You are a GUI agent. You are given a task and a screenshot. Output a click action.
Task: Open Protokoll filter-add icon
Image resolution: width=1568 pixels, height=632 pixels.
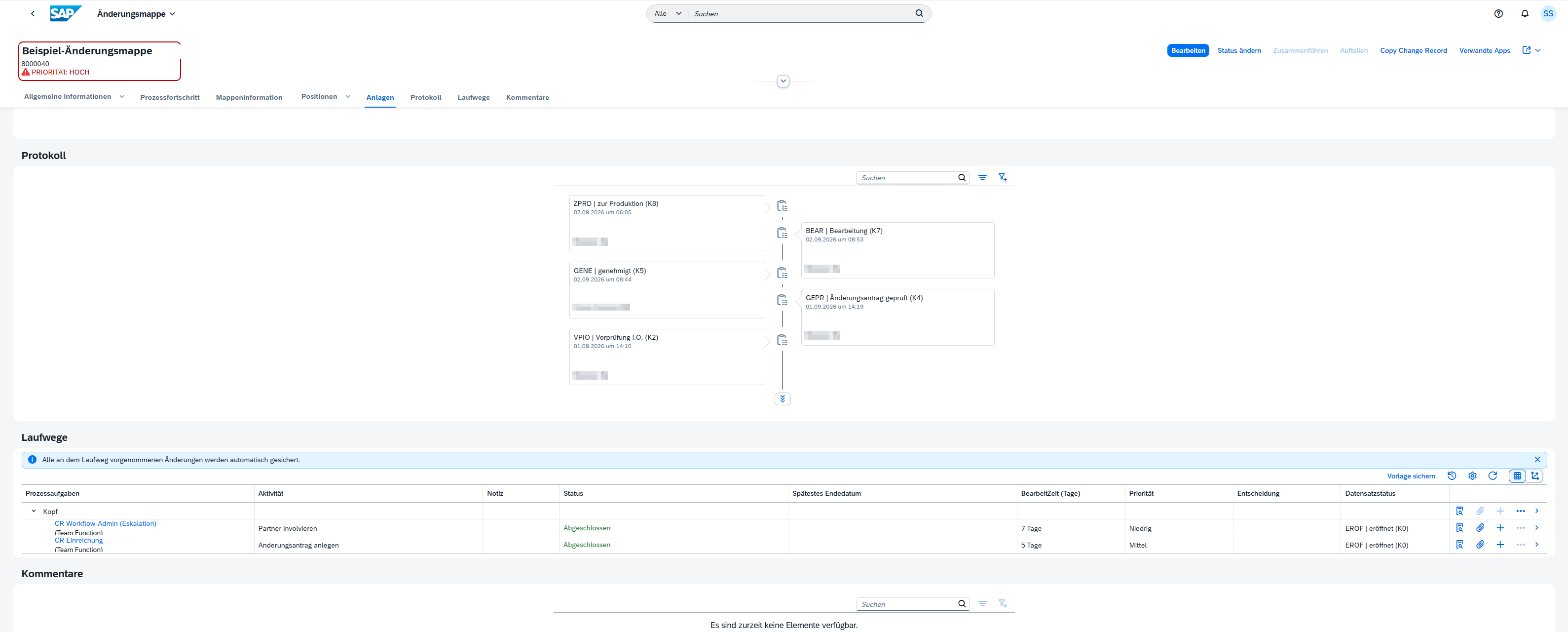pos(1002,177)
